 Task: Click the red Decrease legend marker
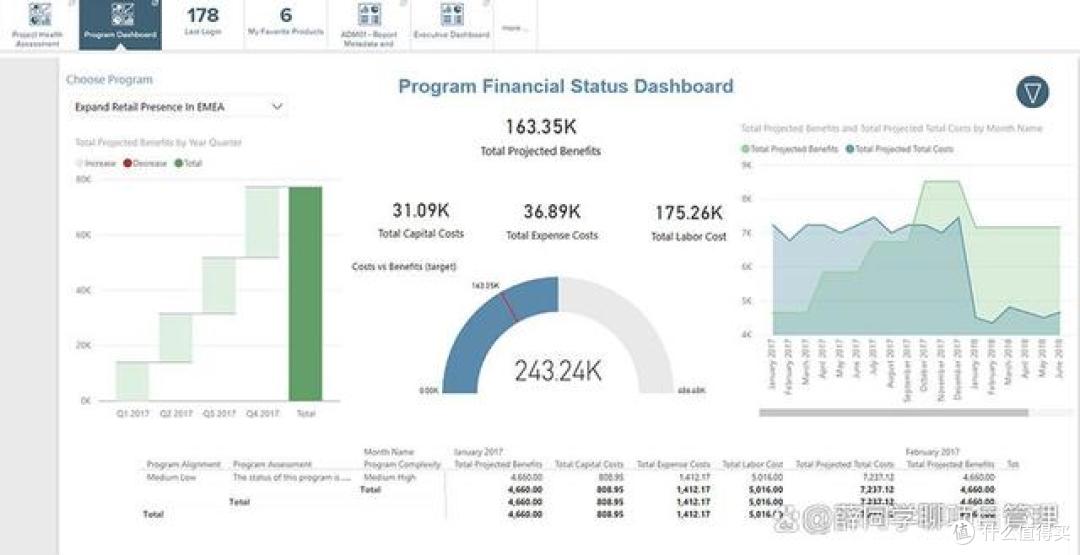[127, 163]
